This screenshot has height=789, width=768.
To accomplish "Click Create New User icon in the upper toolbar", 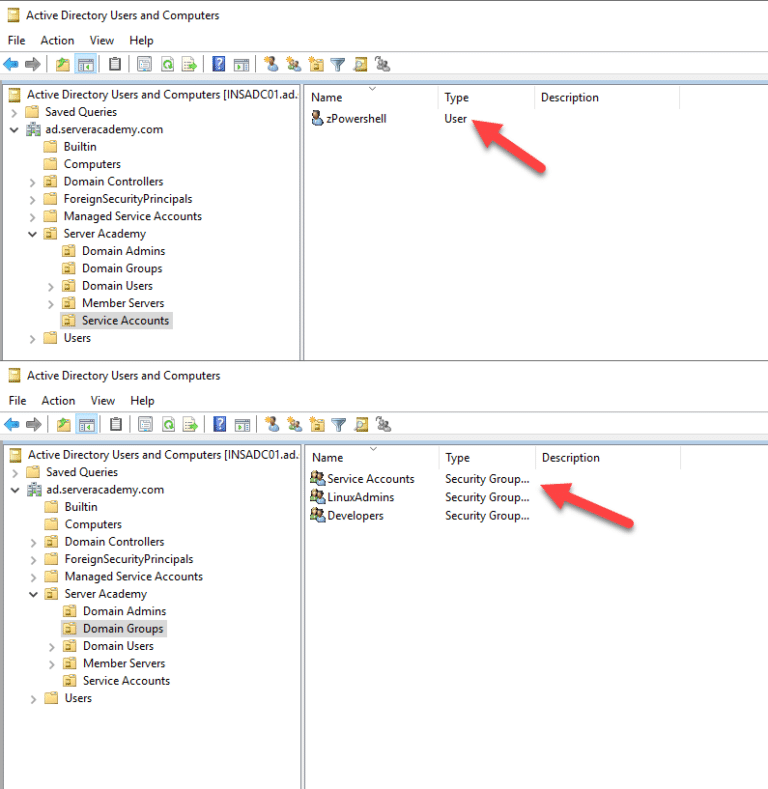I will click(x=271, y=64).
